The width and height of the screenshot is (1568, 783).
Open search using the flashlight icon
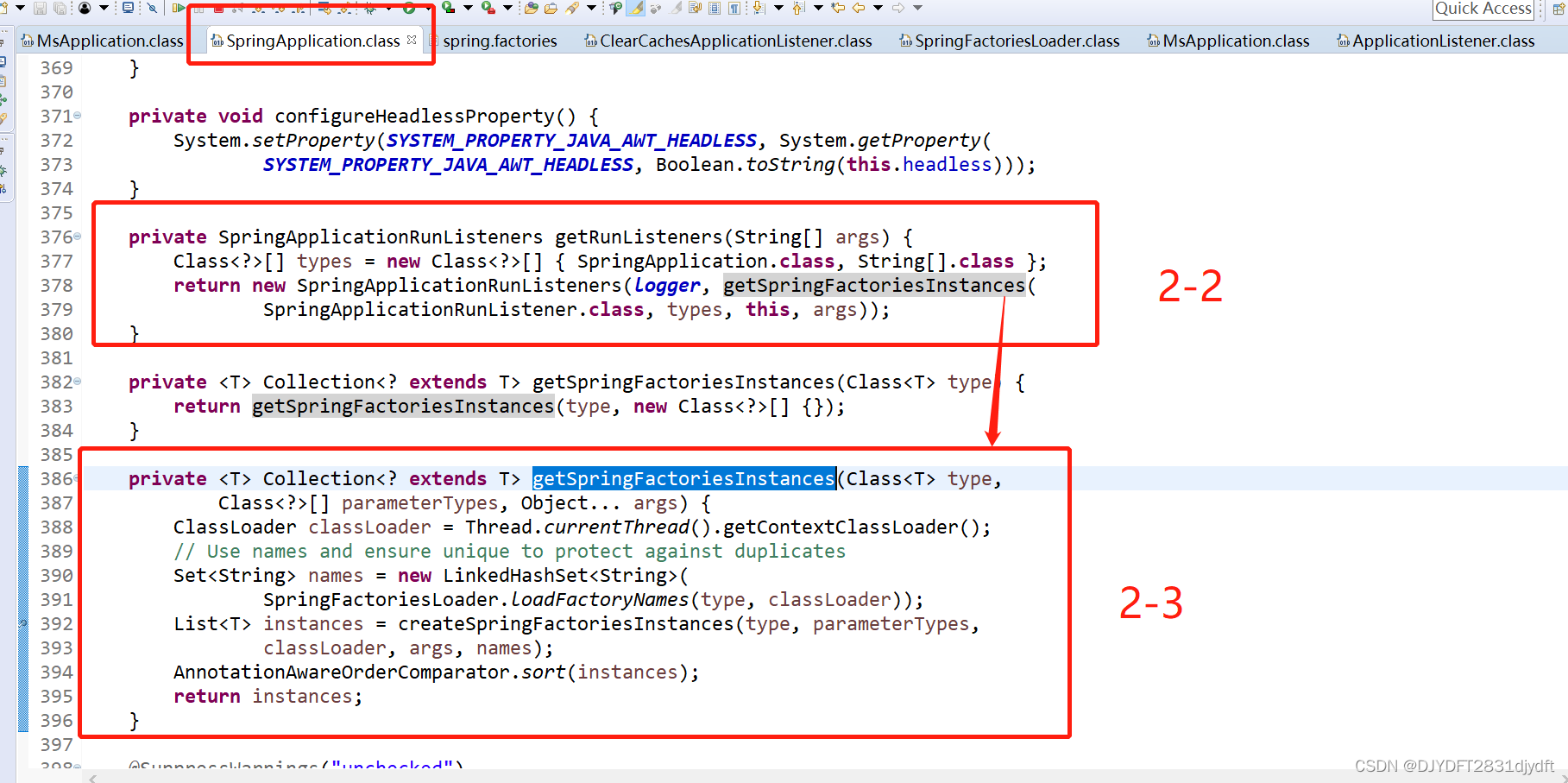571,9
